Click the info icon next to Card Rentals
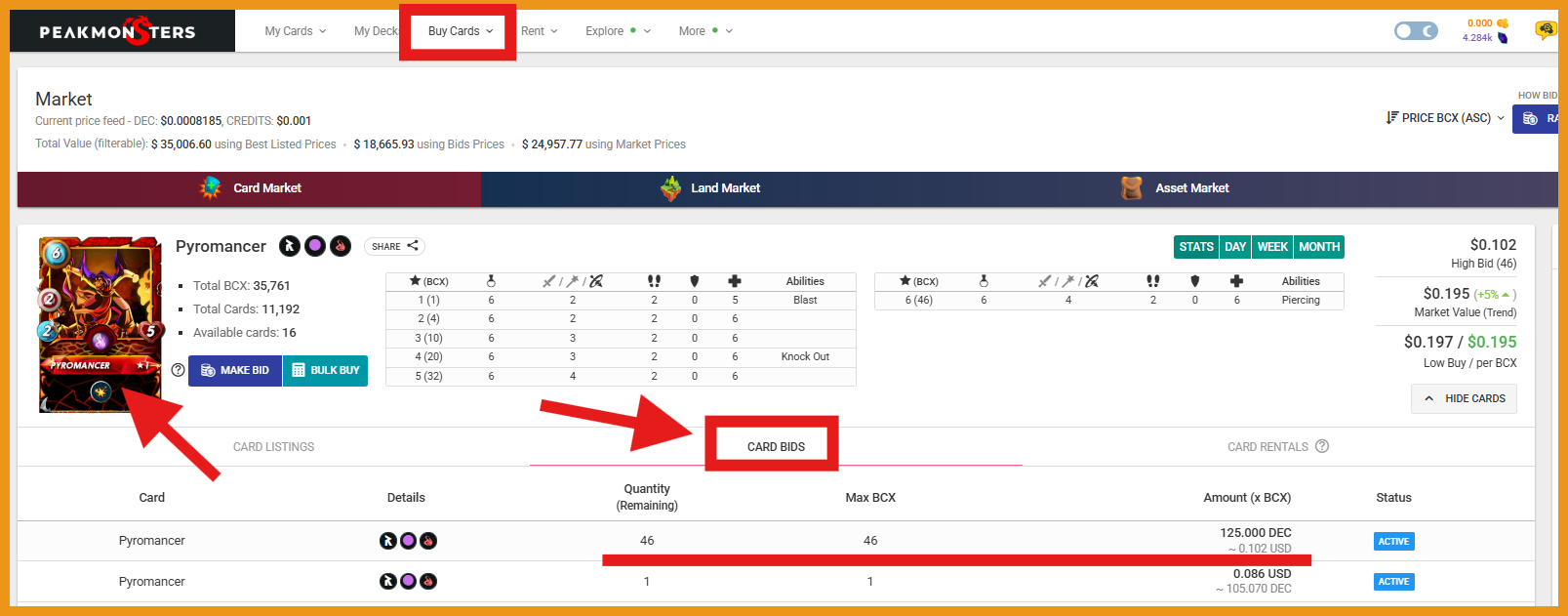The width and height of the screenshot is (1568, 616). [x=1322, y=446]
